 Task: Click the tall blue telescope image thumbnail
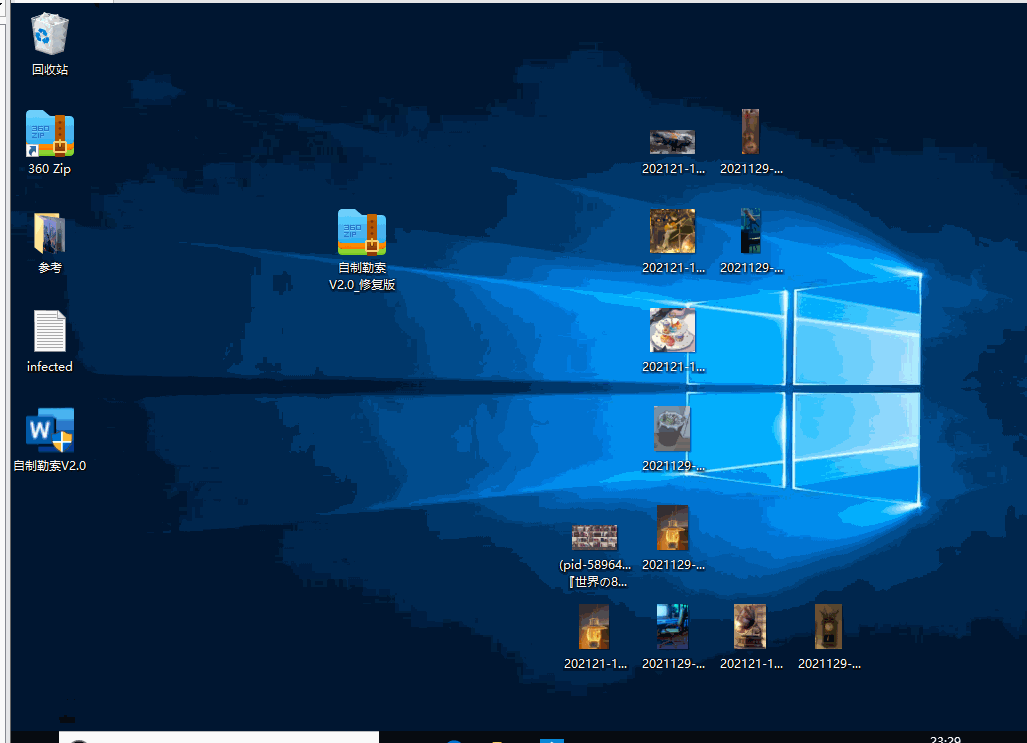(x=750, y=231)
